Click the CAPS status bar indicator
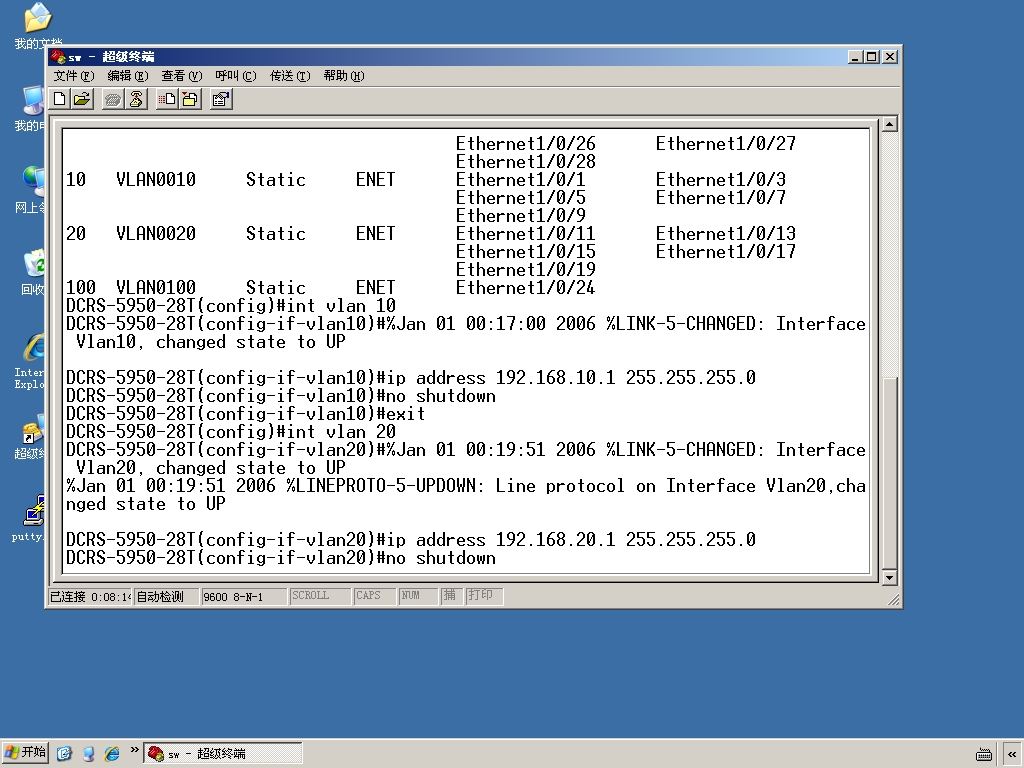The width and height of the screenshot is (1024, 768). (x=374, y=596)
